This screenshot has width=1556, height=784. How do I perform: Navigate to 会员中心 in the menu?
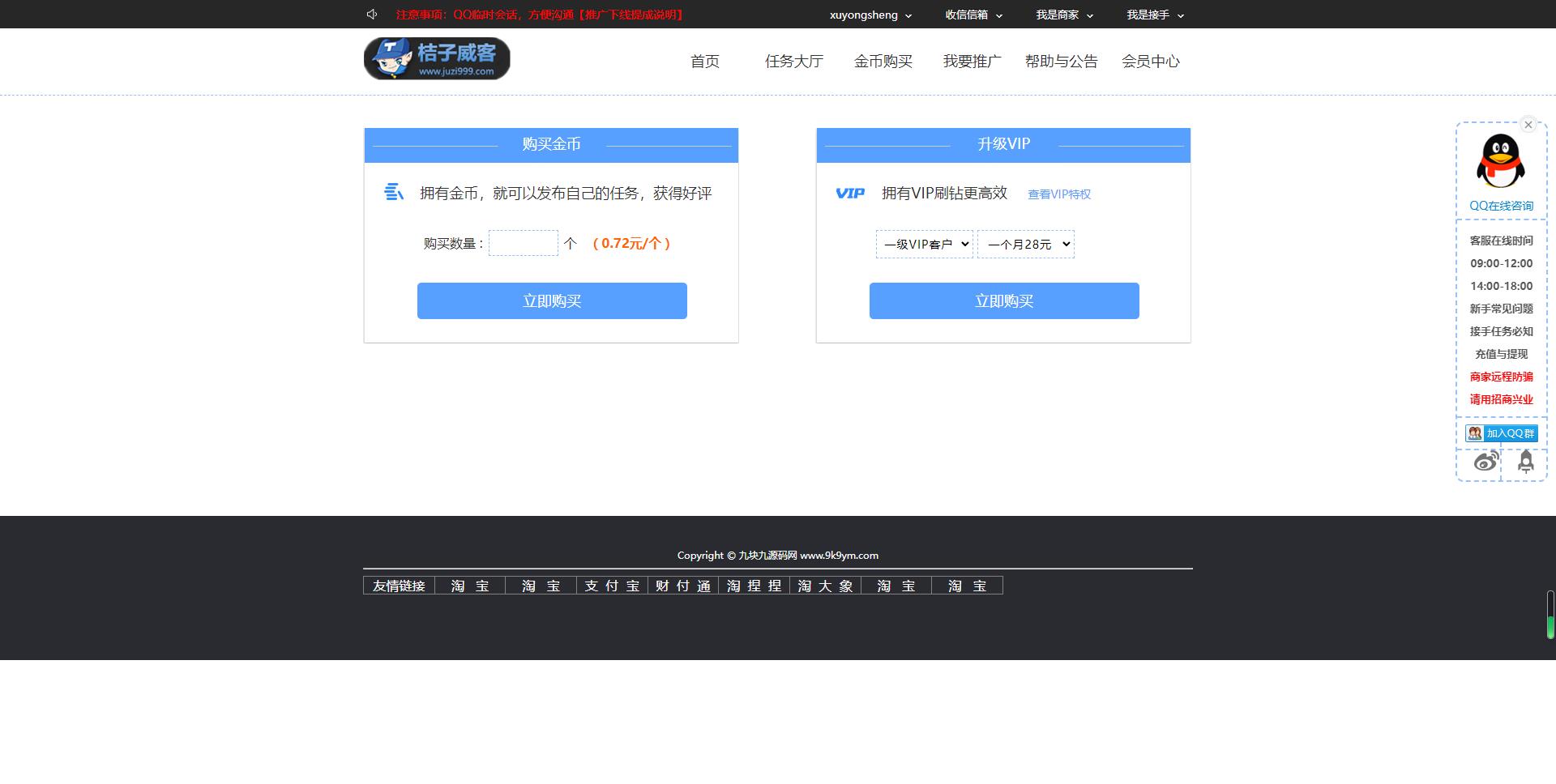tap(1152, 61)
